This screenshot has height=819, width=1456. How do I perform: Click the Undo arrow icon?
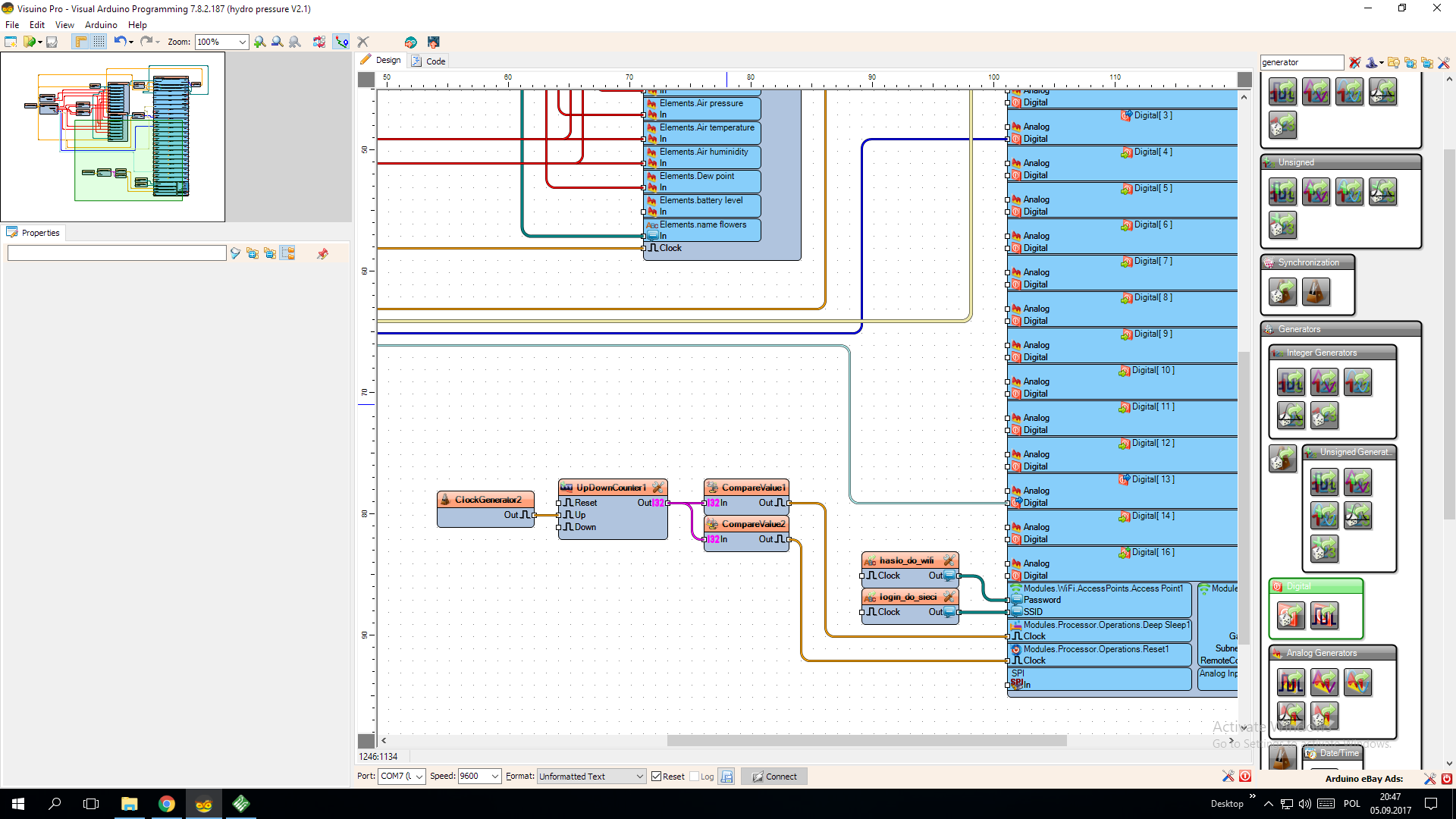pos(120,42)
